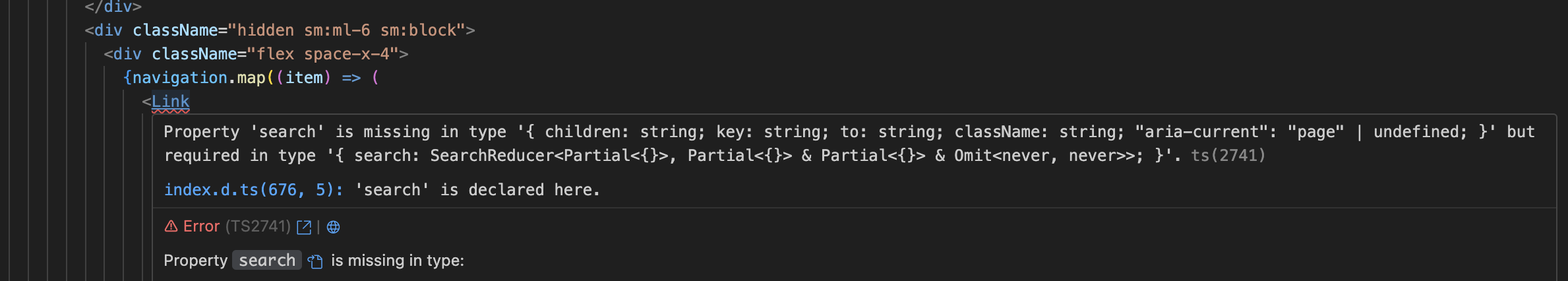
Task: Click the globe translate icon
Action: click(x=334, y=227)
